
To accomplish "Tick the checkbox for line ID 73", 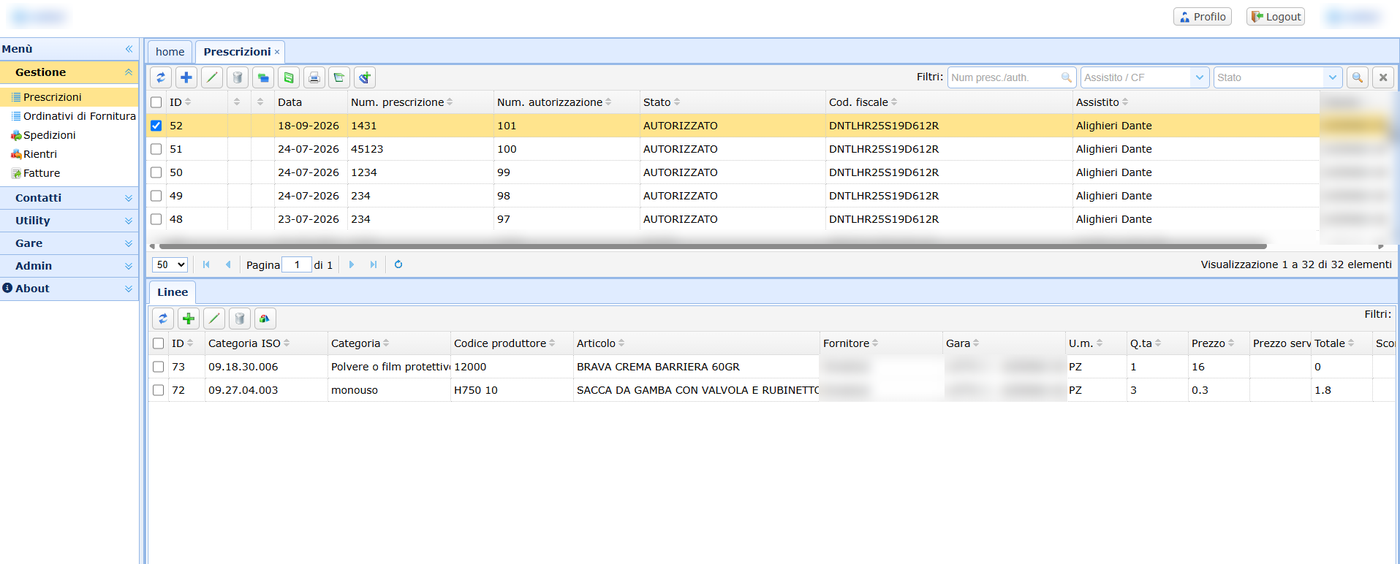I will point(158,367).
